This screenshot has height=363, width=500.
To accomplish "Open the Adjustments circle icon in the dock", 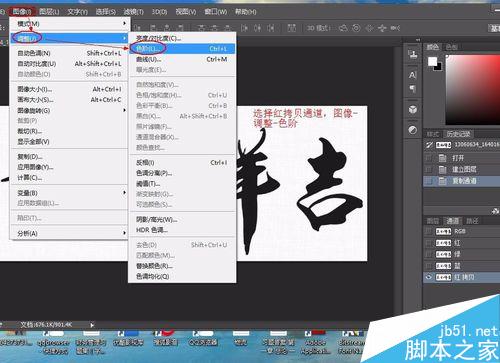I will tap(413, 130).
